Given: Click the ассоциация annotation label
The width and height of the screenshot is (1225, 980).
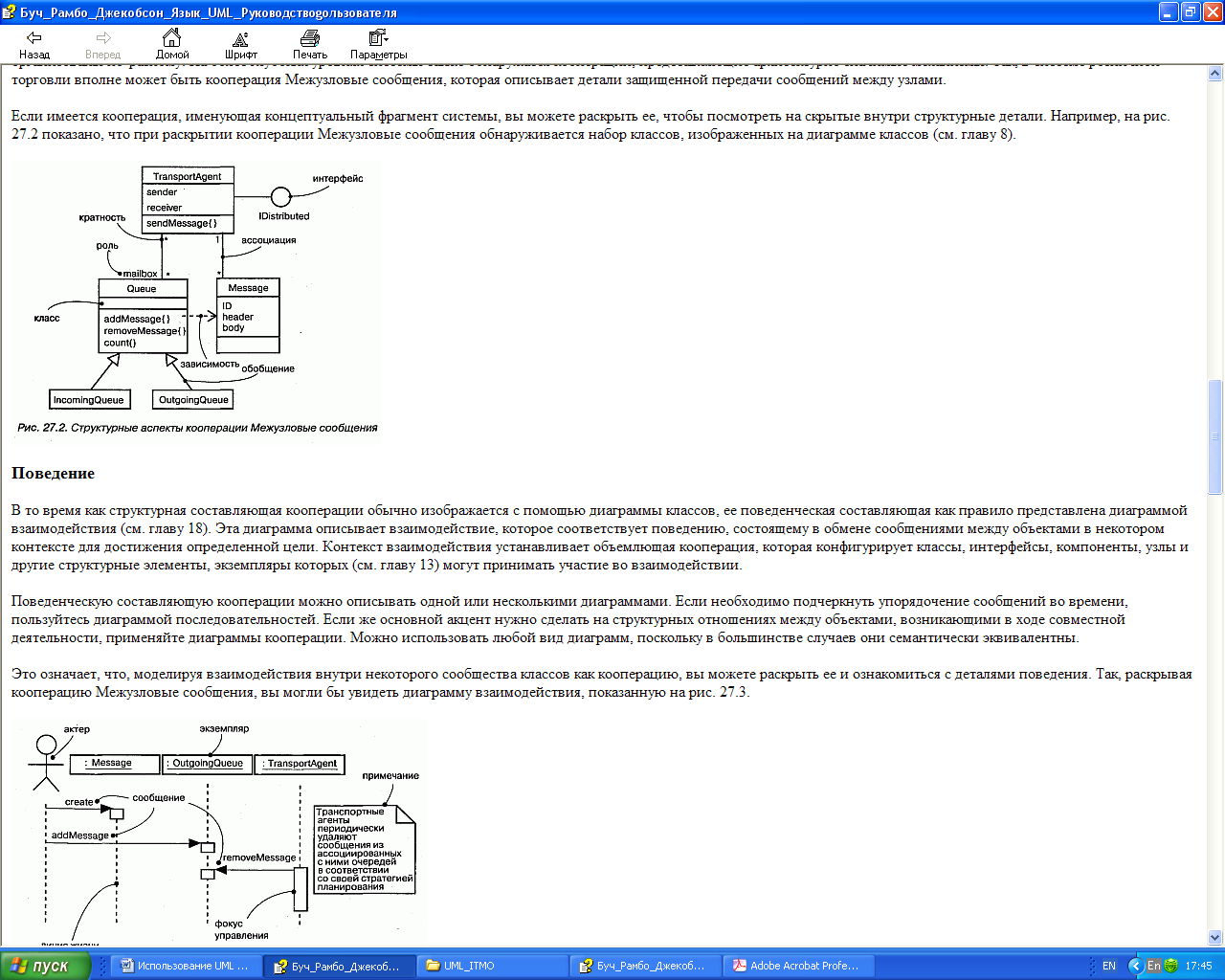Looking at the screenshot, I should tap(269, 240).
